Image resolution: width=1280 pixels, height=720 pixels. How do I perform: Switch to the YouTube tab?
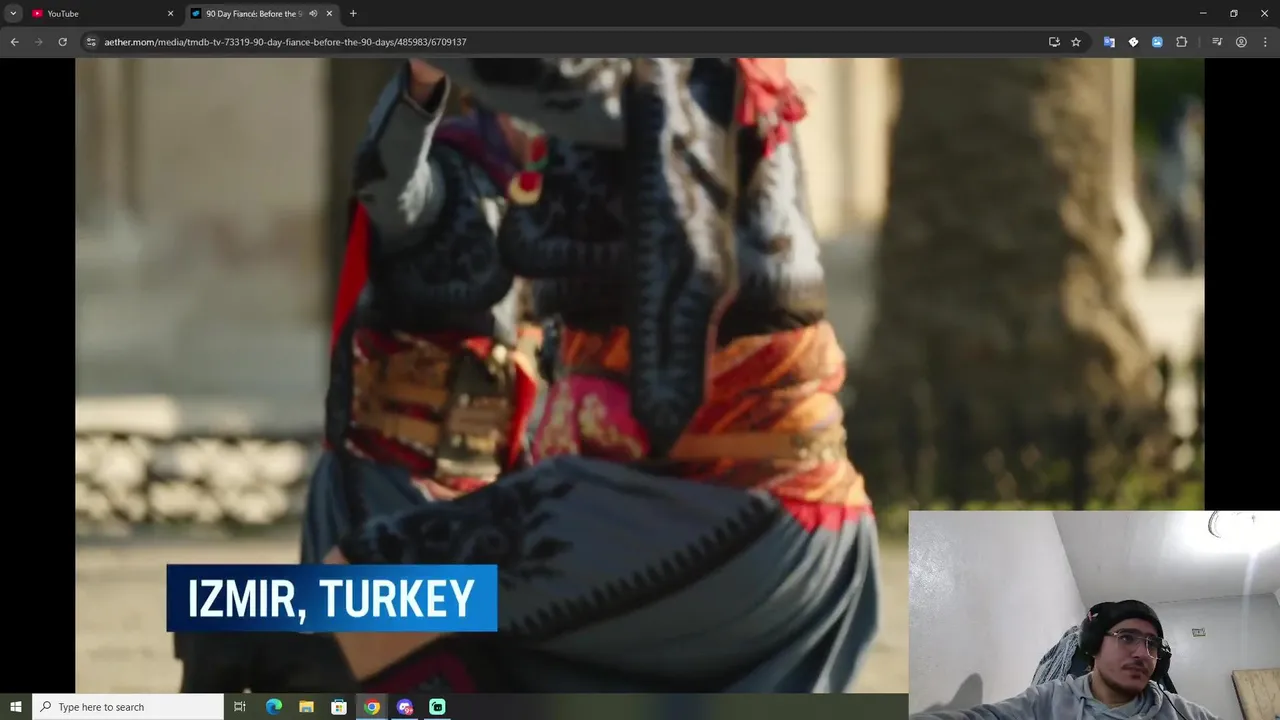point(100,13)
